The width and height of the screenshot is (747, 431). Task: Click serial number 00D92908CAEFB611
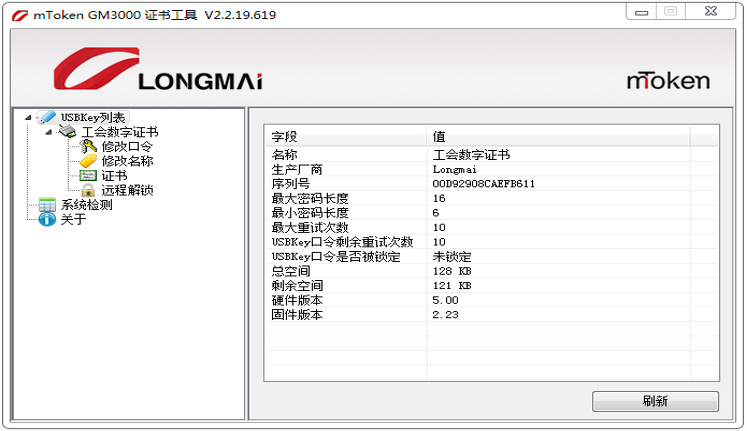484,183
